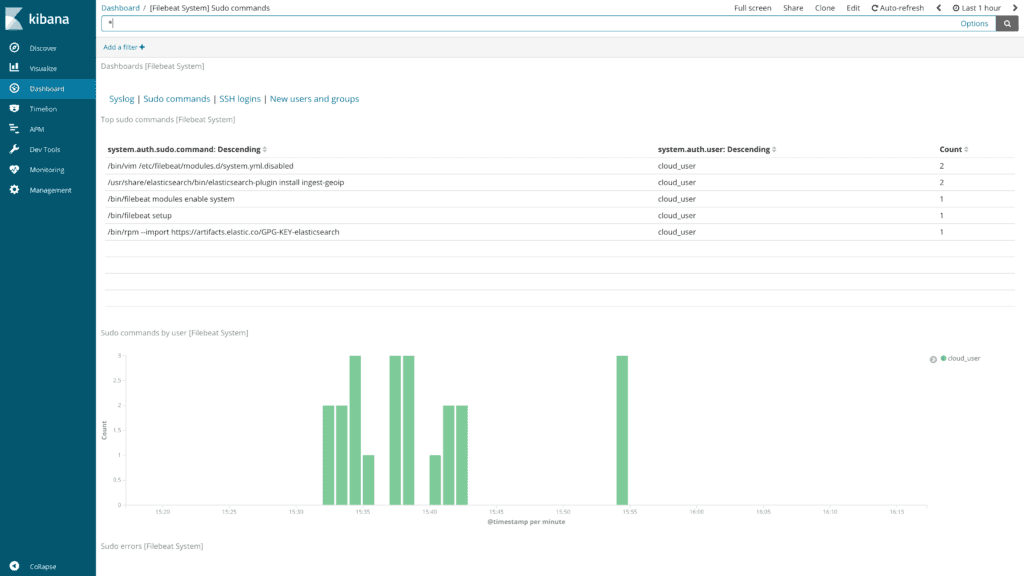
Task: Click the elasticsearch-plugin install ingest-geoip row
Action: [x=560, y=182]
